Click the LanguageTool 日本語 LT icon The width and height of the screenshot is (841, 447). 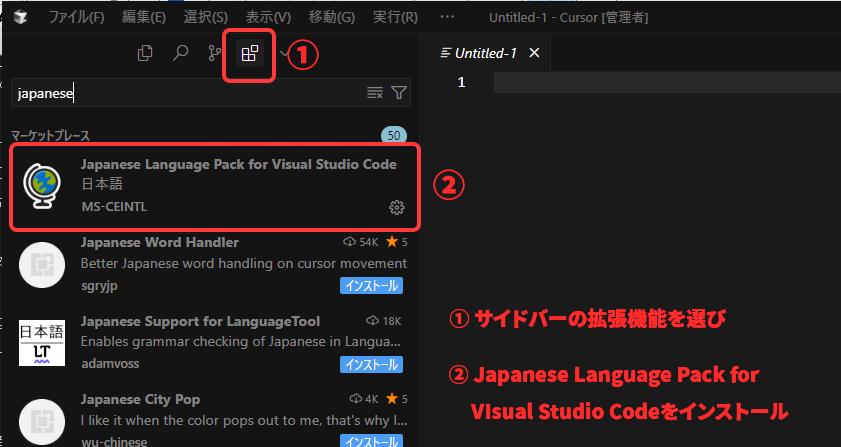(x=42, y=343)
